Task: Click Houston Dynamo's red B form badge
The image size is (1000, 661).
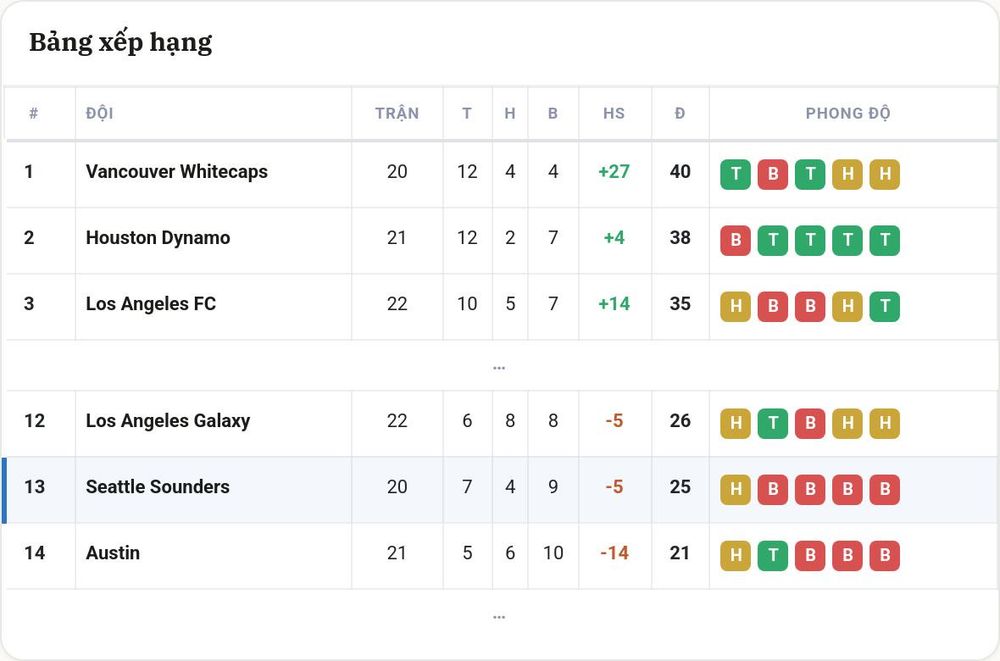Action: [x=735, y=241]
